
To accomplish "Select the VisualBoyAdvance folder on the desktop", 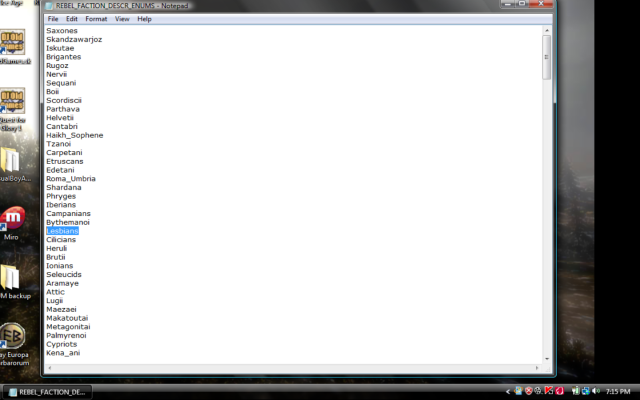I will 13,164.
